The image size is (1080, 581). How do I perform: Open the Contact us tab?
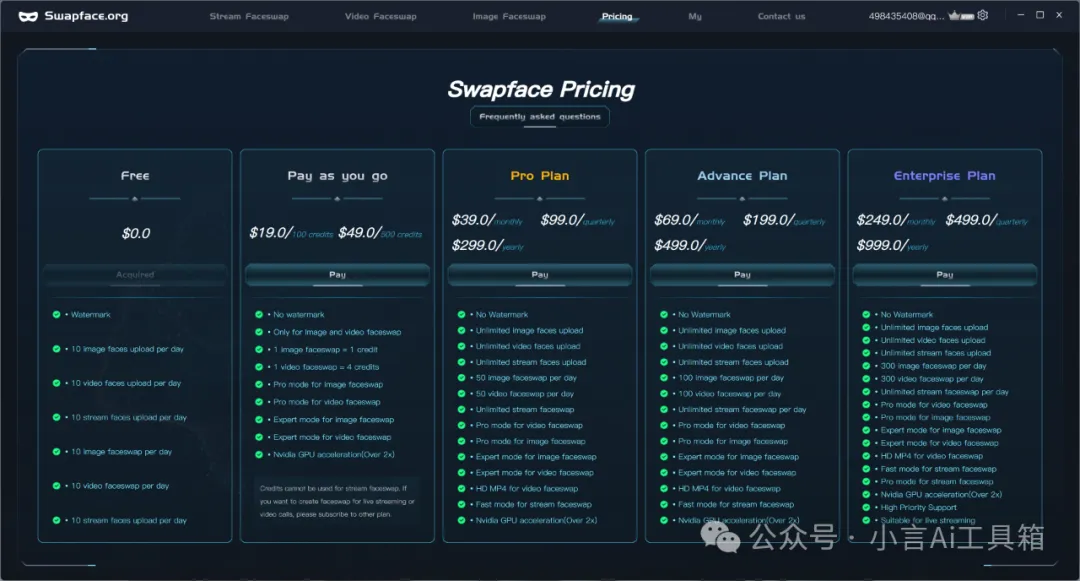[x=781, y=16]
